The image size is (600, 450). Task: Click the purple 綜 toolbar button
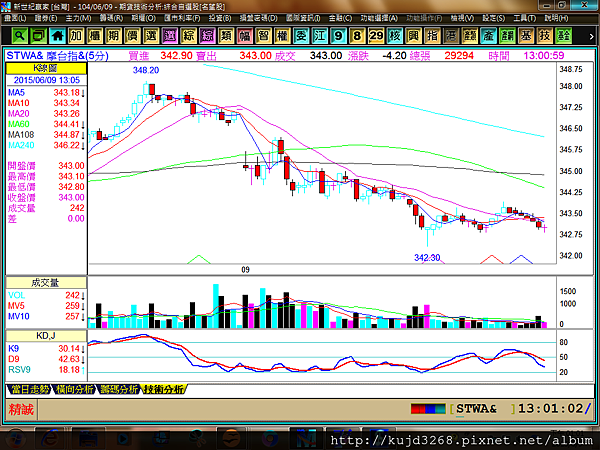pyautogui.click(x=207, y=36)
